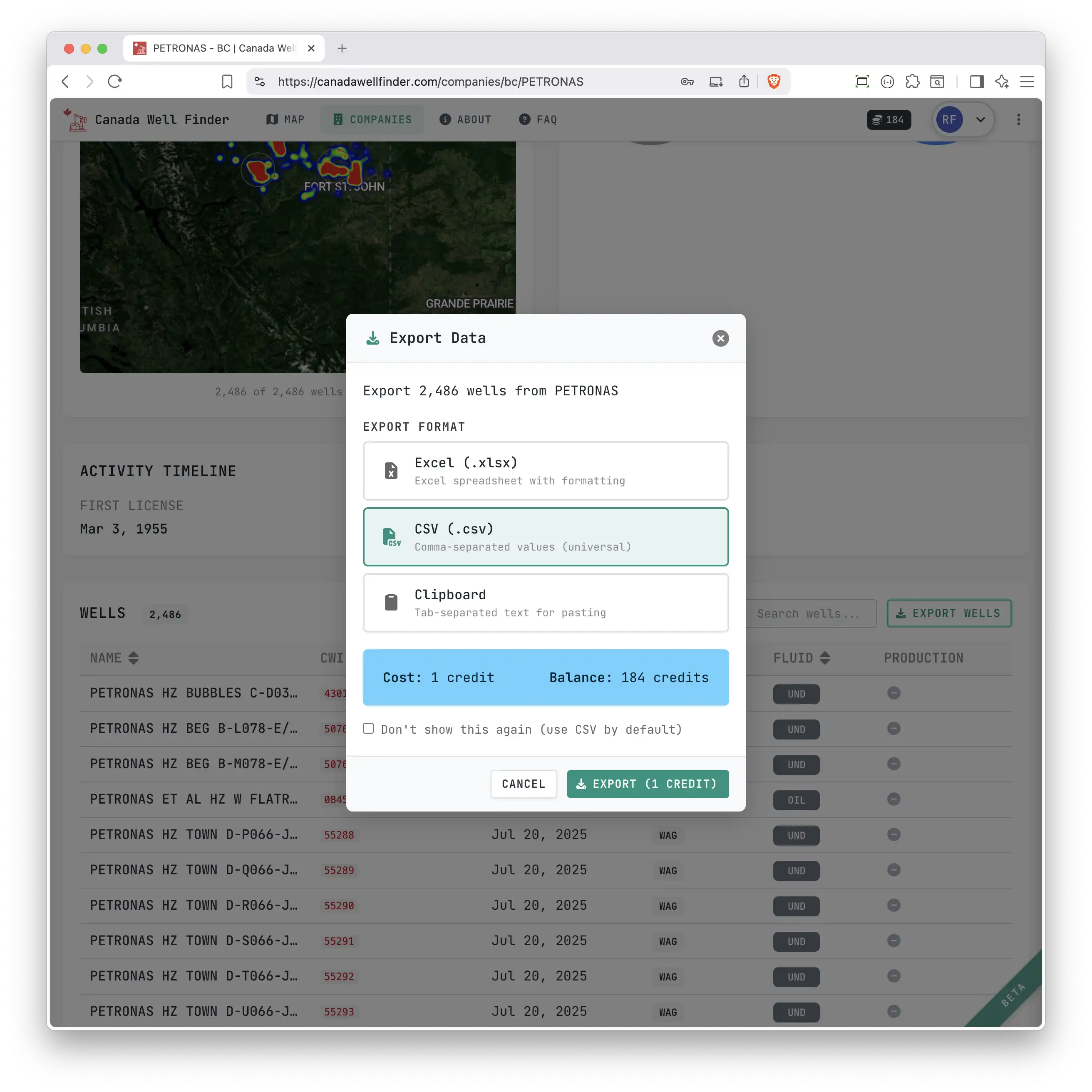Click the Export (1 Credit) button
Screen dimensions: 1092x1092
tap(647, 783)
